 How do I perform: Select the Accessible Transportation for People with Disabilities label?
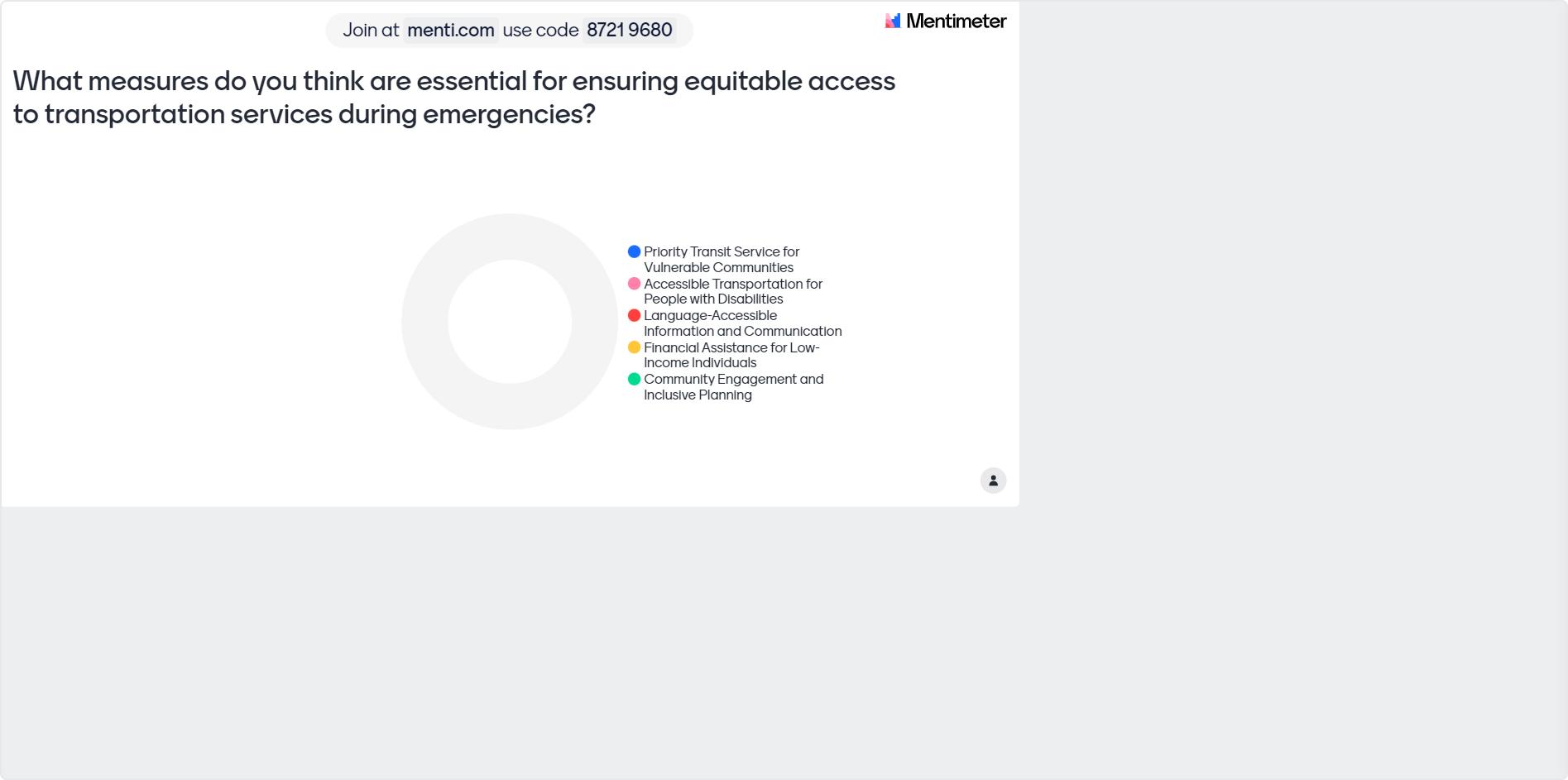(732, 291)
